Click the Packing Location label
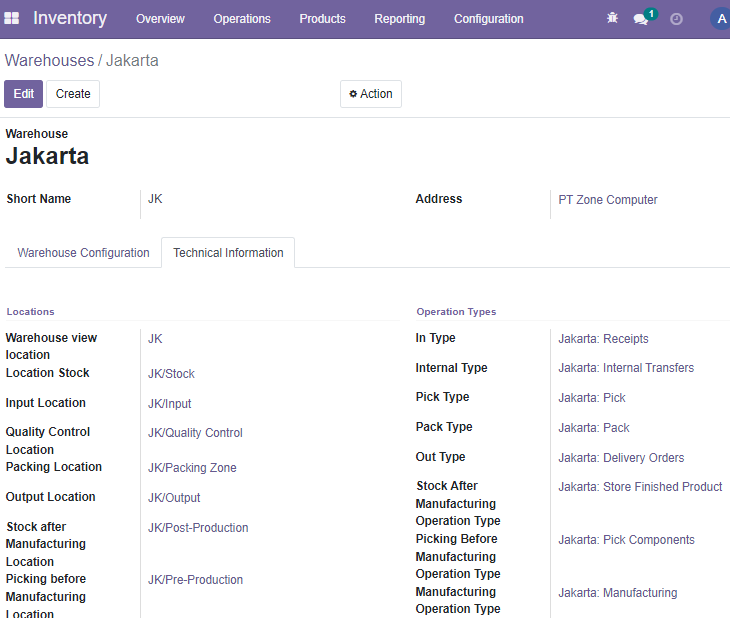The height and width of the screenshot is (618, 730). click(x=54, y=467)
